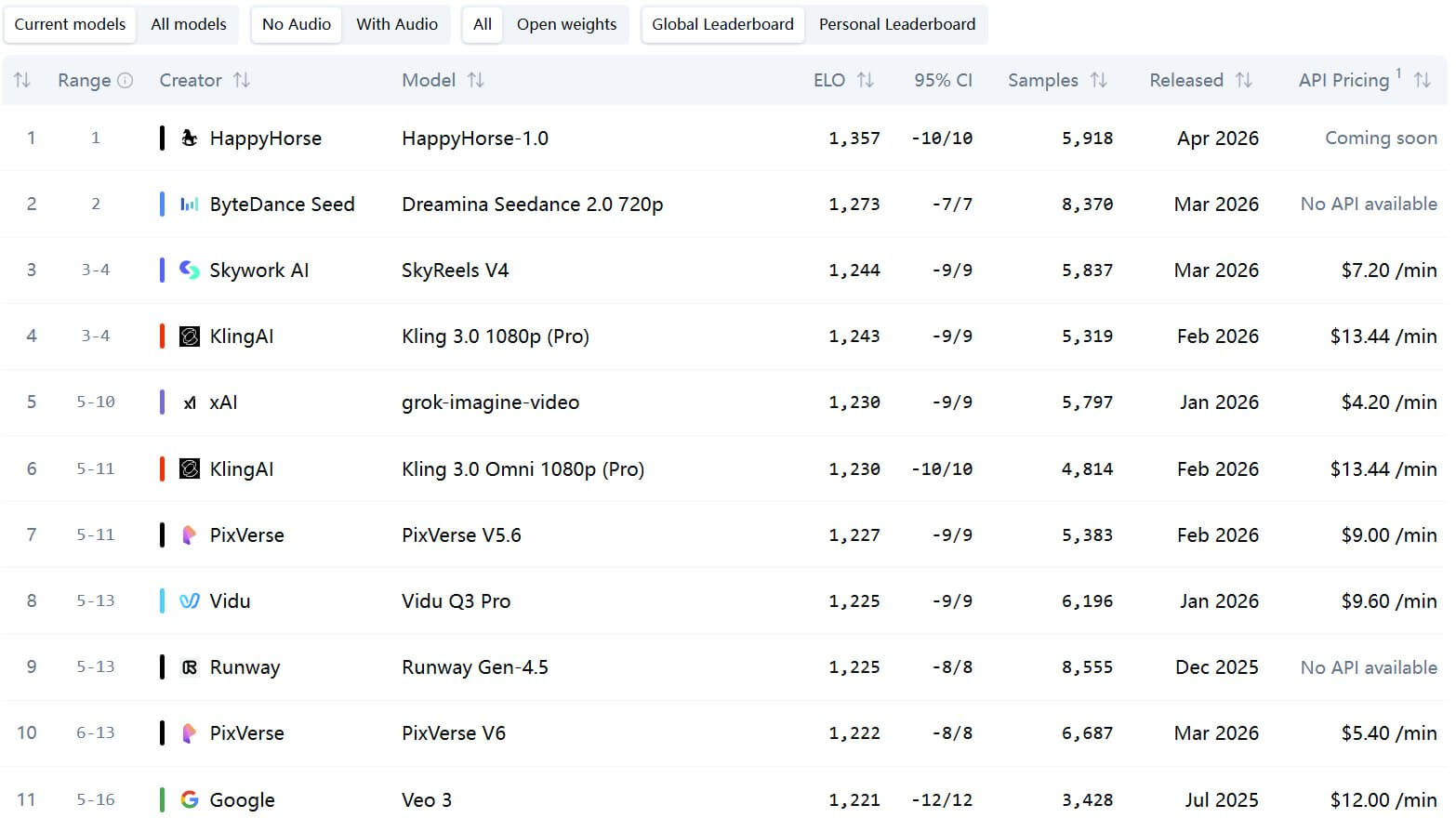Click the Vidu logo icon
This screenshot has height=831, width=1456.
(189, 601)
